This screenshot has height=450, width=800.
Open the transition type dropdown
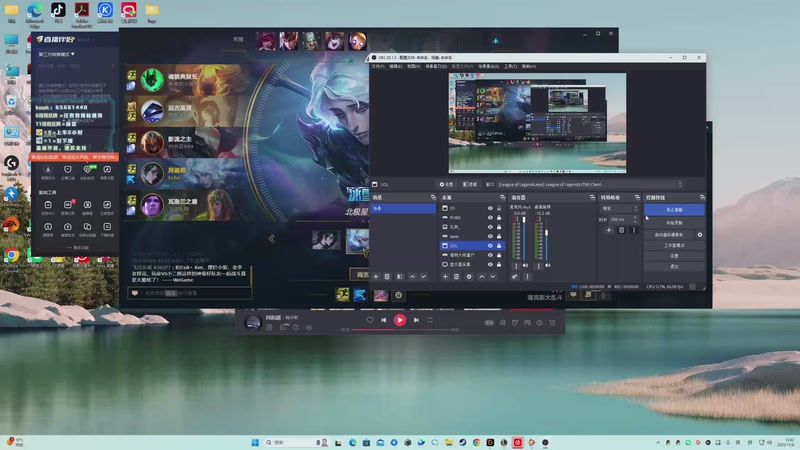click(x=619, y=208)
